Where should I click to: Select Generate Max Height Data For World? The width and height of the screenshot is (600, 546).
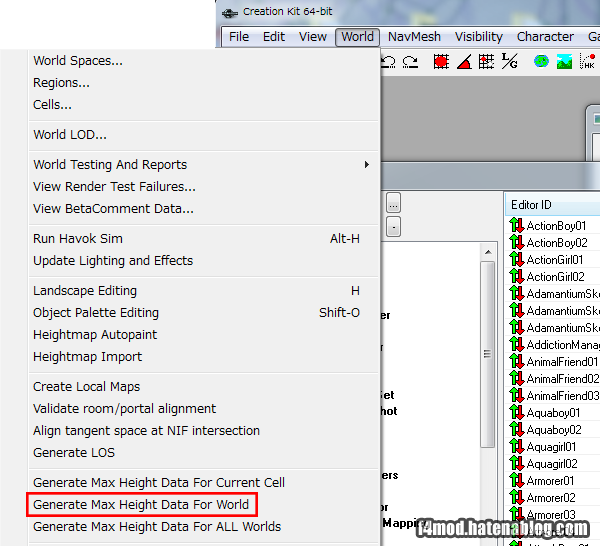tap(204, 505)
